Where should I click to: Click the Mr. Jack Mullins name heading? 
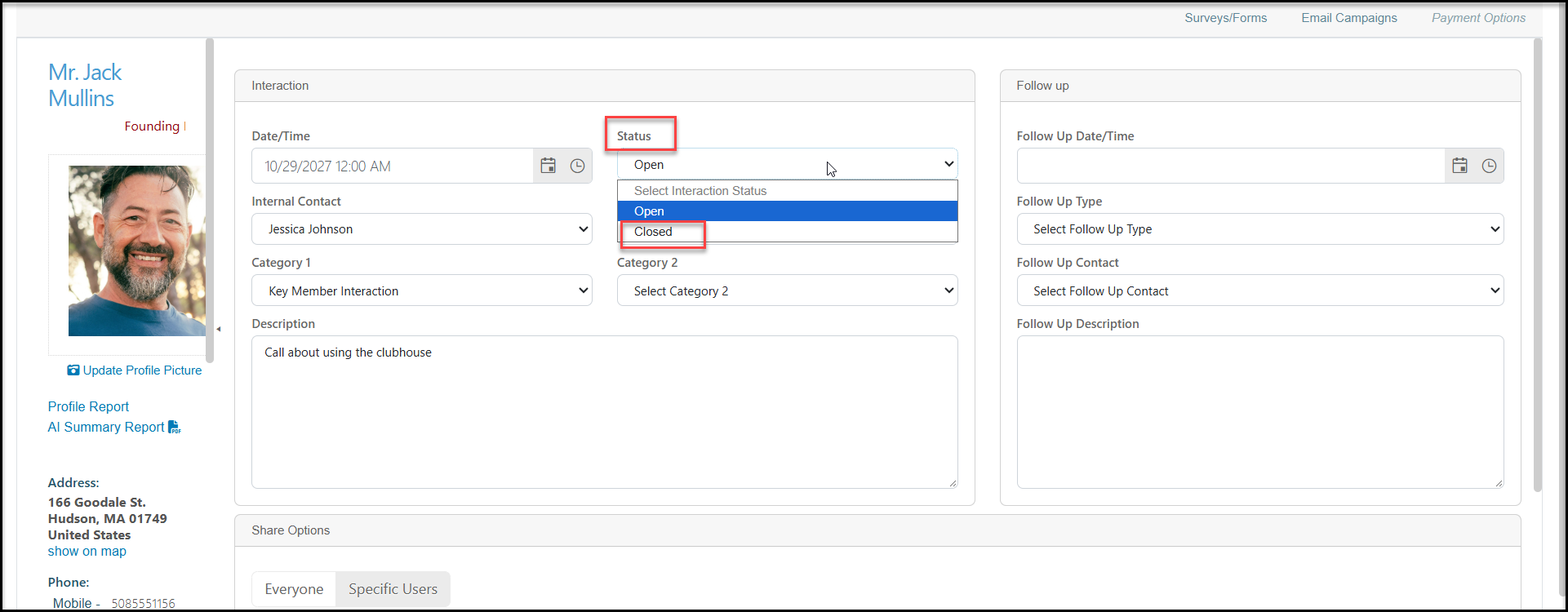[x=85, y=85]
